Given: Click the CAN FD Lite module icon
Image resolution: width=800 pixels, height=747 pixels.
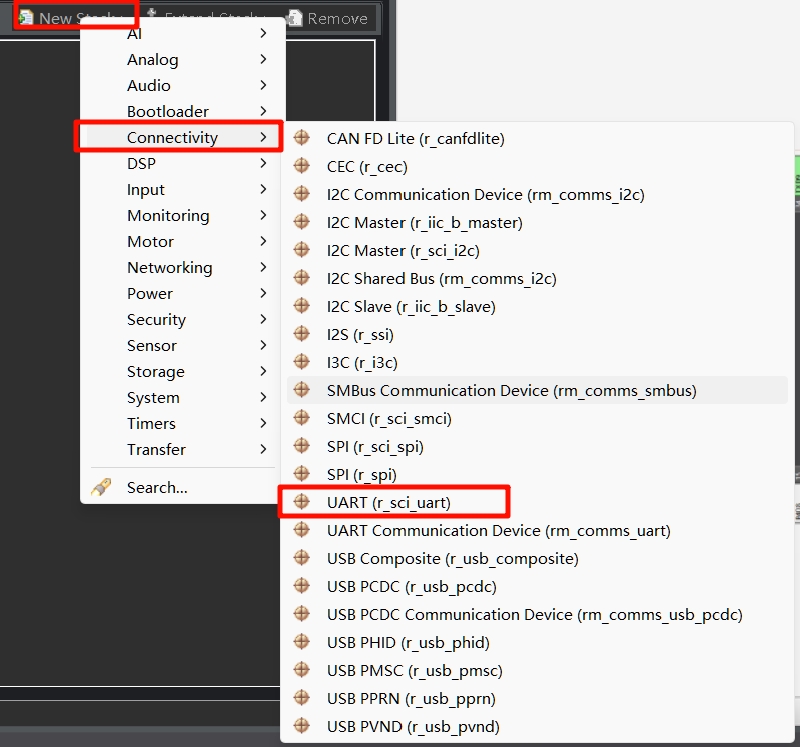Looking at the screenshot, I should click(301, 138).
